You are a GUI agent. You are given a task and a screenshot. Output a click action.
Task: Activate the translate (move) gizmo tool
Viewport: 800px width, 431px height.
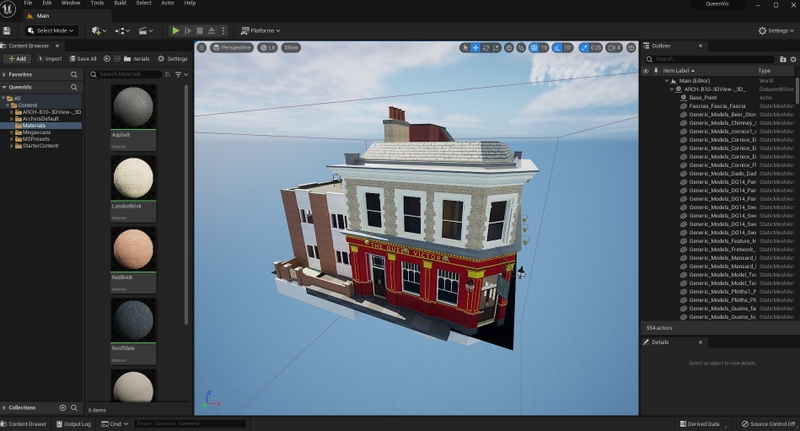click(475, 47)
